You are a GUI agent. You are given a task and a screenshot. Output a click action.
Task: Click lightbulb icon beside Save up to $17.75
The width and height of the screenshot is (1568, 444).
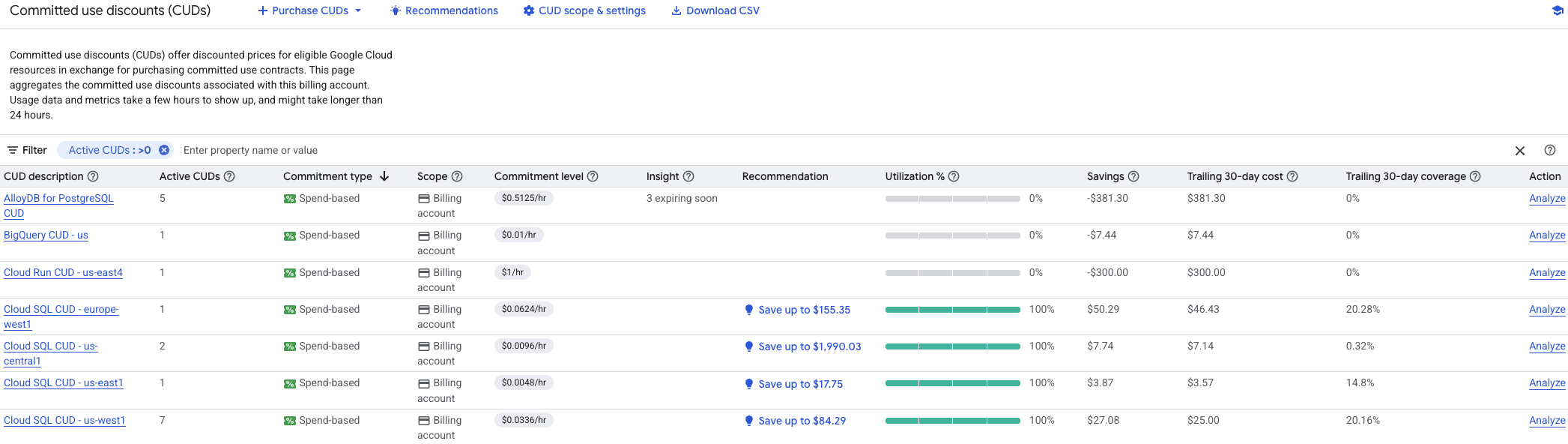pos(748,384)
